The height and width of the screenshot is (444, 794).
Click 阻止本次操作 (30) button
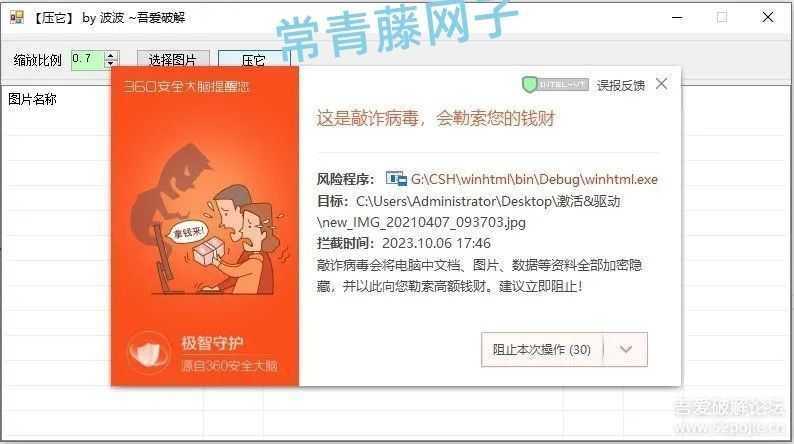click(542, 349)
